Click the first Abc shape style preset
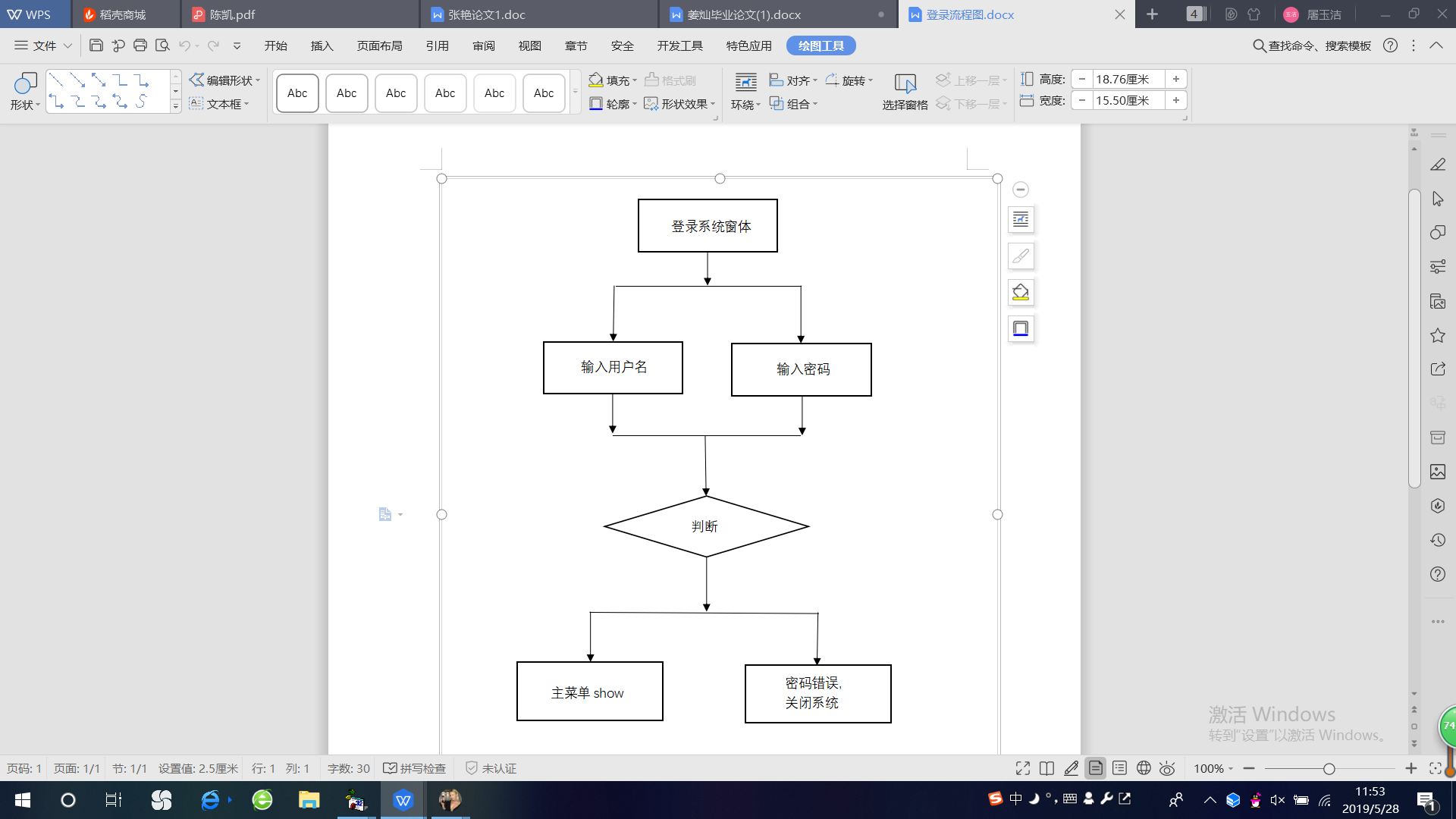 (297, 93)
